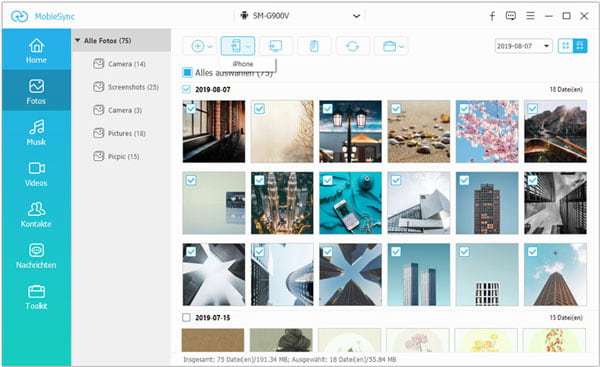The height and width of the screenshot is (367, 600).
Task: Open the Home section in sidebar
Action: pos(36,51)
